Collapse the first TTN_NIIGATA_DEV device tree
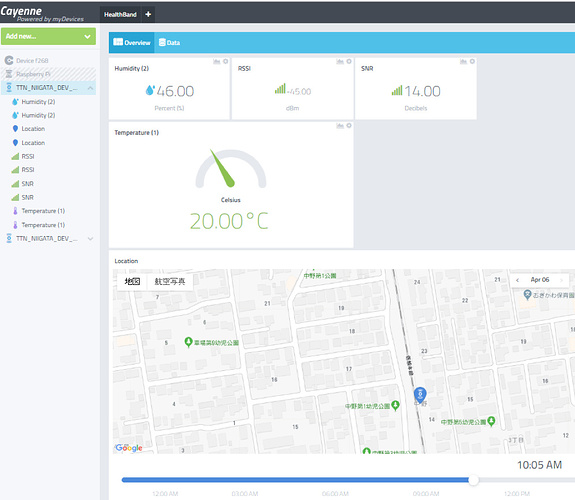This screenshot has height=500, width=575. (90, 88)
